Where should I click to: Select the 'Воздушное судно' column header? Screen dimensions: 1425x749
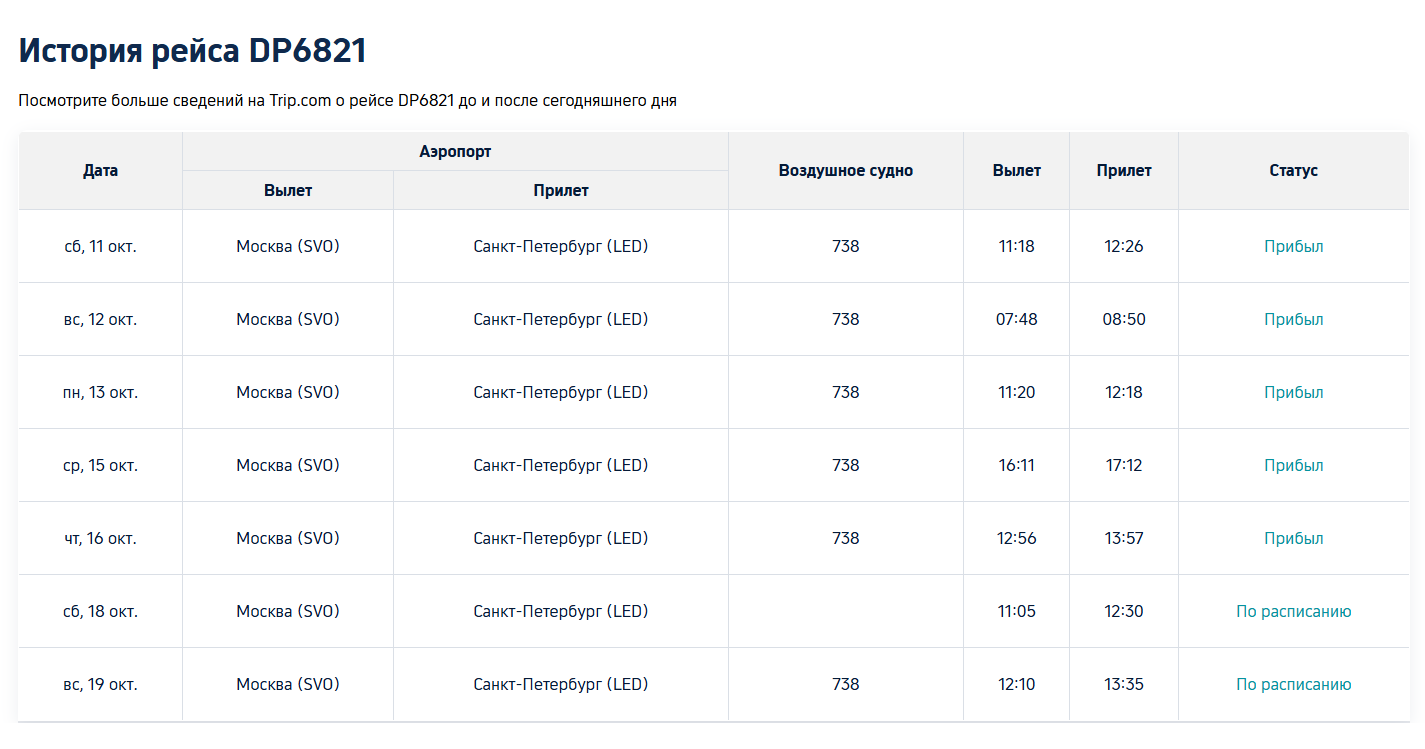point(845,170)
